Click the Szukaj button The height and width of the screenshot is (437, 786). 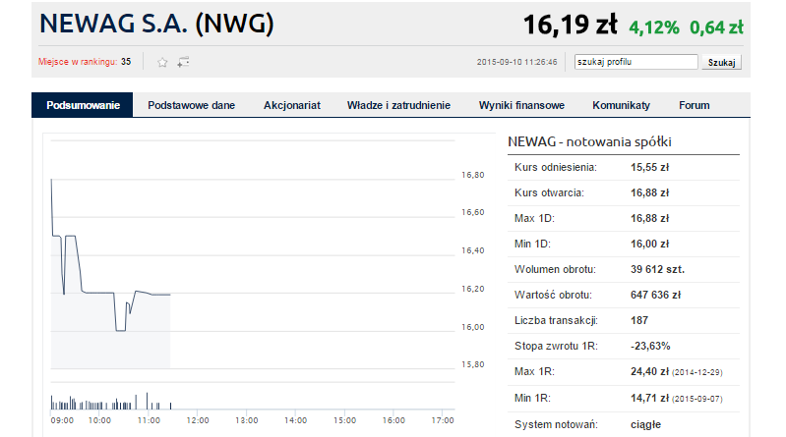(721, 62)
